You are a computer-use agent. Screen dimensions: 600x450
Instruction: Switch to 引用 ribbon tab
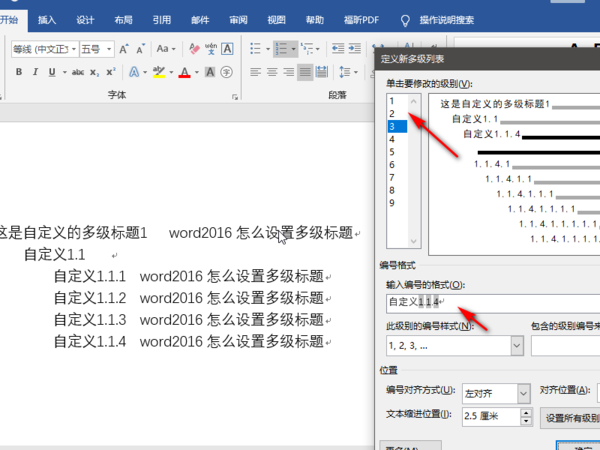(x=161, y=20)
